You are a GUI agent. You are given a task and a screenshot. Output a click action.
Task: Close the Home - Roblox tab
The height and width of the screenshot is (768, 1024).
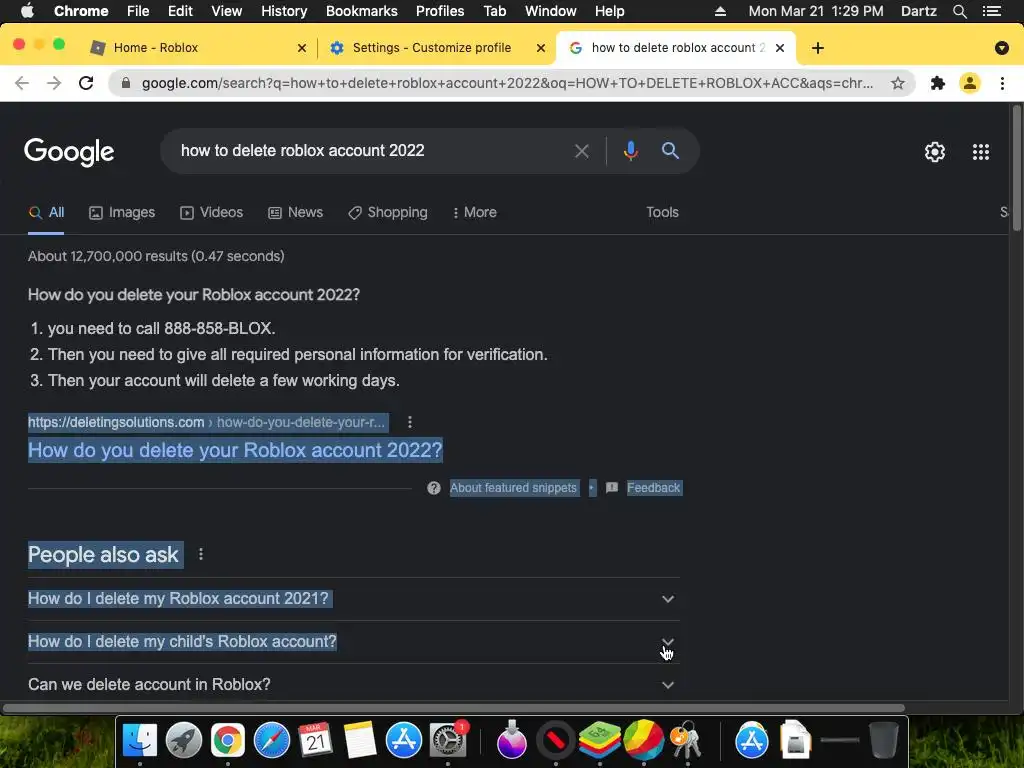tap(302, 48)
